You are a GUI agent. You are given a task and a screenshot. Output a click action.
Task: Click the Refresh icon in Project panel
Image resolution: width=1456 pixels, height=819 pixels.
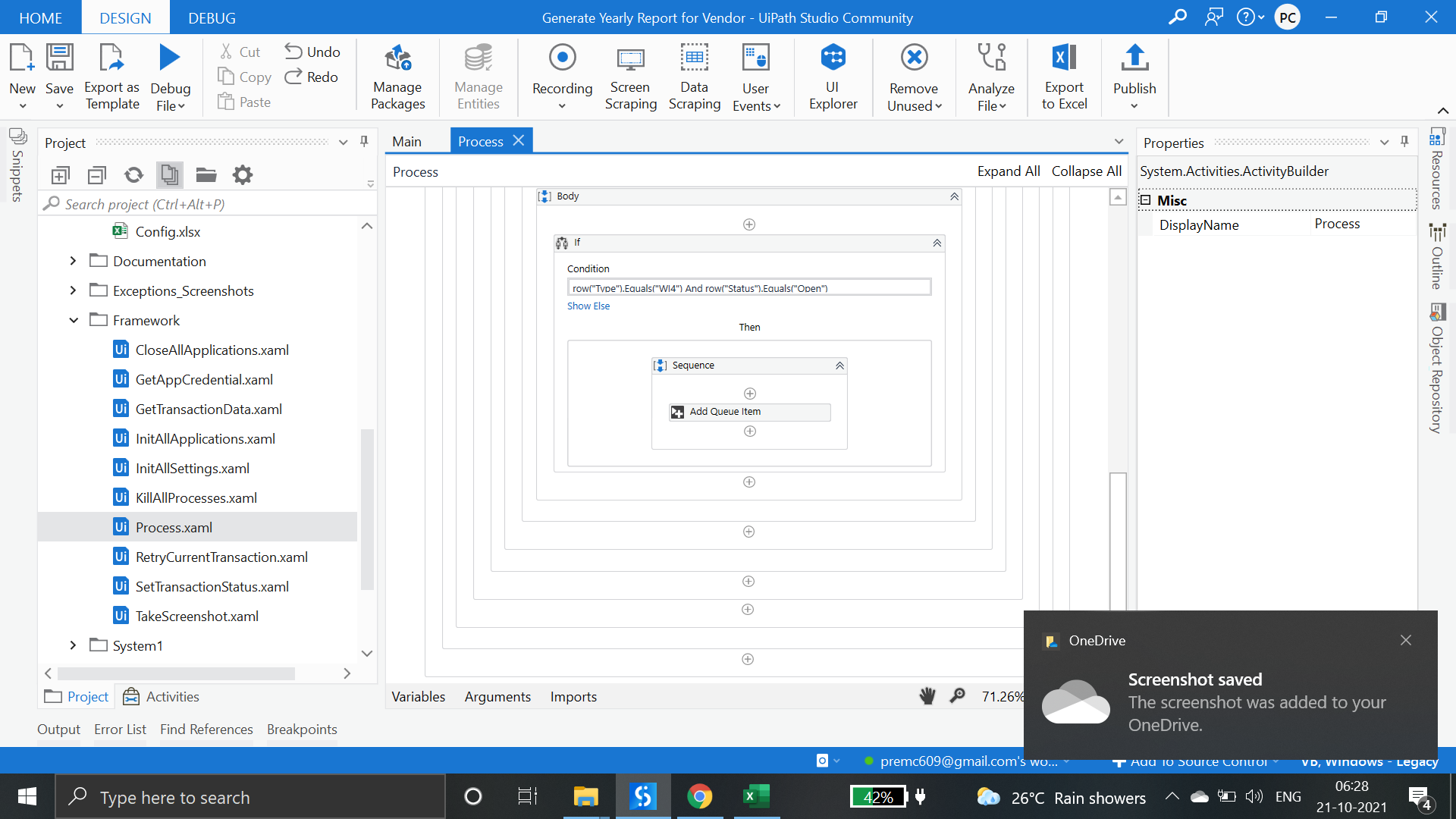click(133, 175)
